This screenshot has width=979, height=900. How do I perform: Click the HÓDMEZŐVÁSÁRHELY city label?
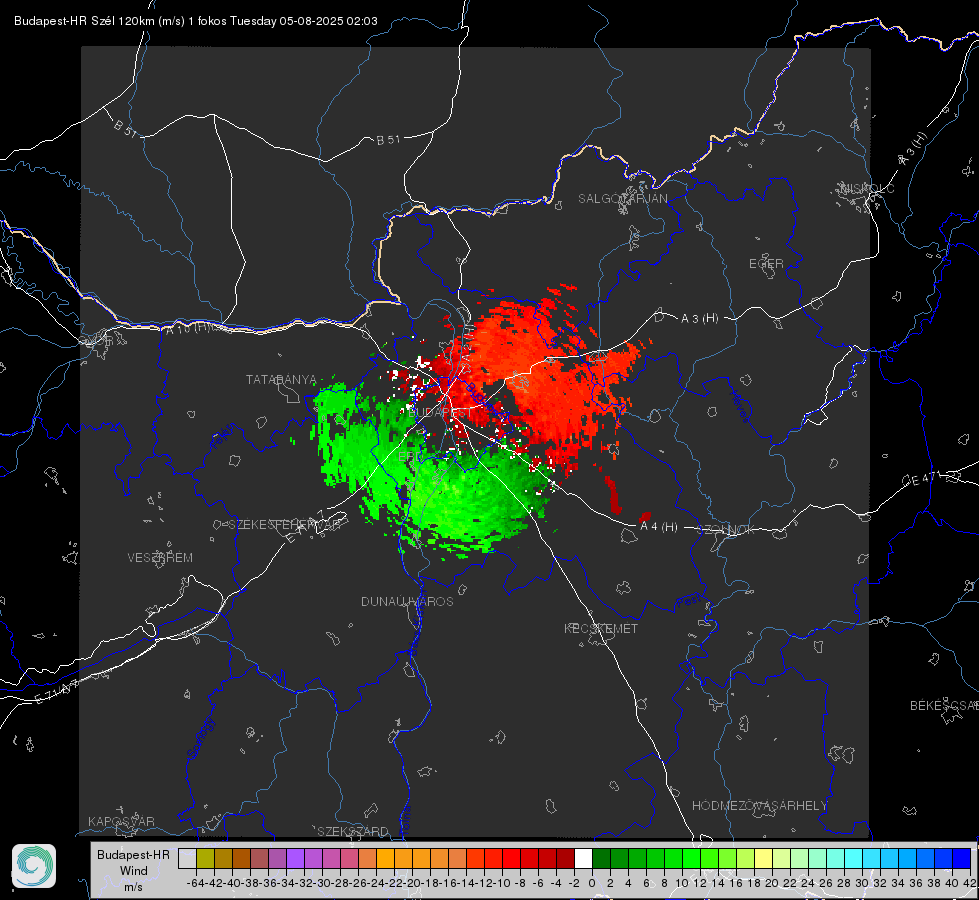pyautogui.click(x=759, y=806)
